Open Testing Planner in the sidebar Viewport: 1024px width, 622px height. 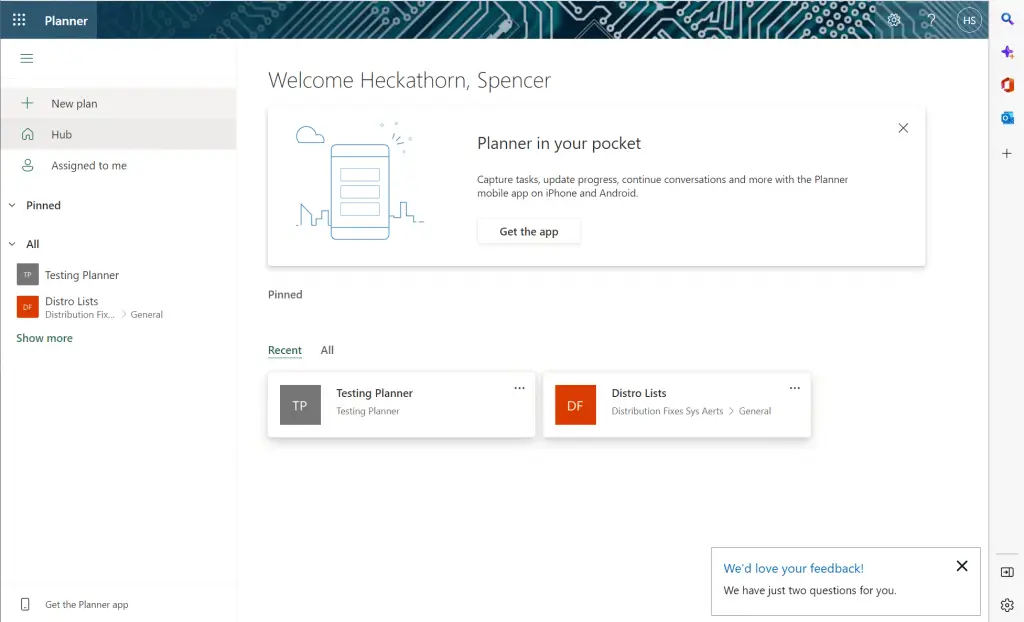coord(82,275)
